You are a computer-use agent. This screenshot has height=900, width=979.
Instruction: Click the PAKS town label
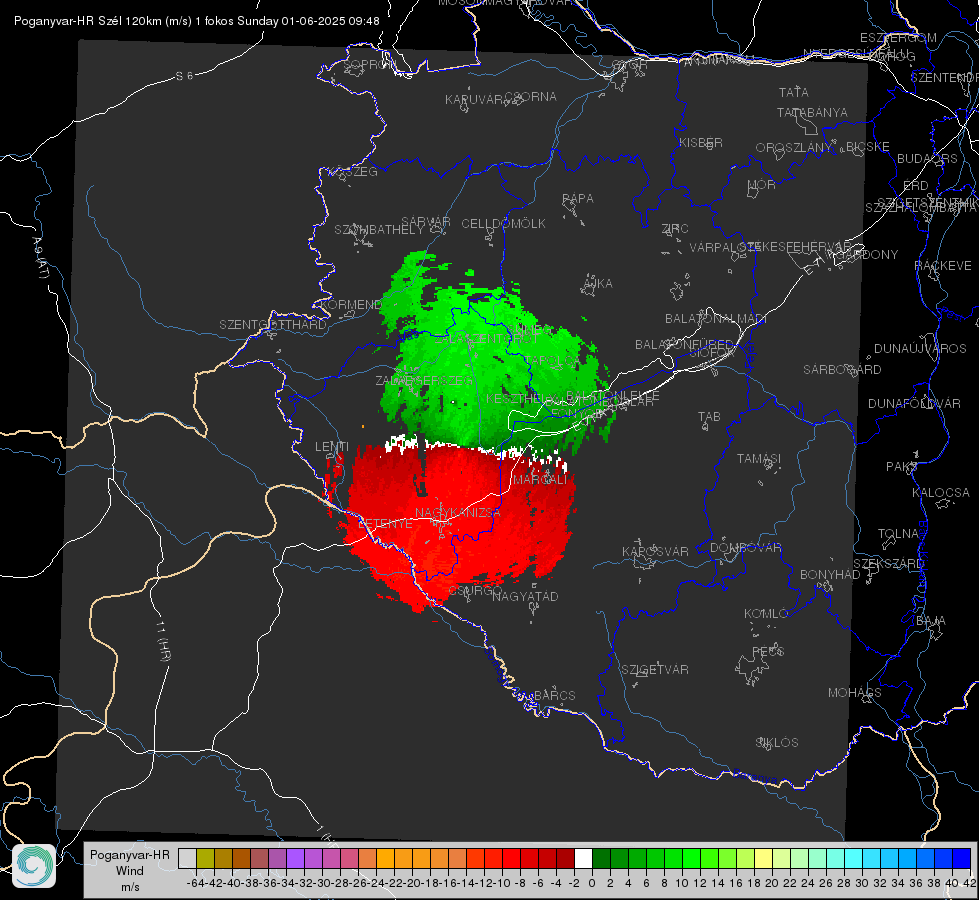coord(902,467)
